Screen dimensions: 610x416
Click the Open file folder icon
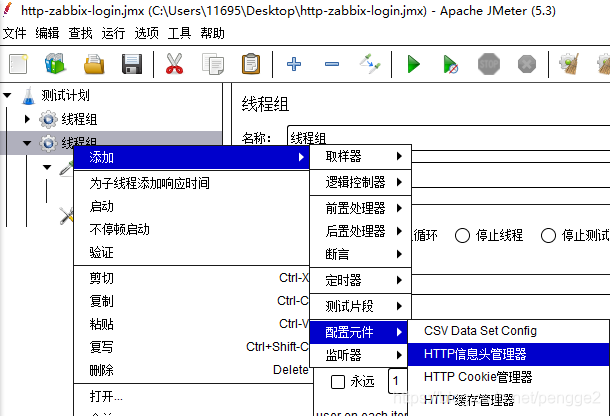pyautogui.click(x=94, y=64)
